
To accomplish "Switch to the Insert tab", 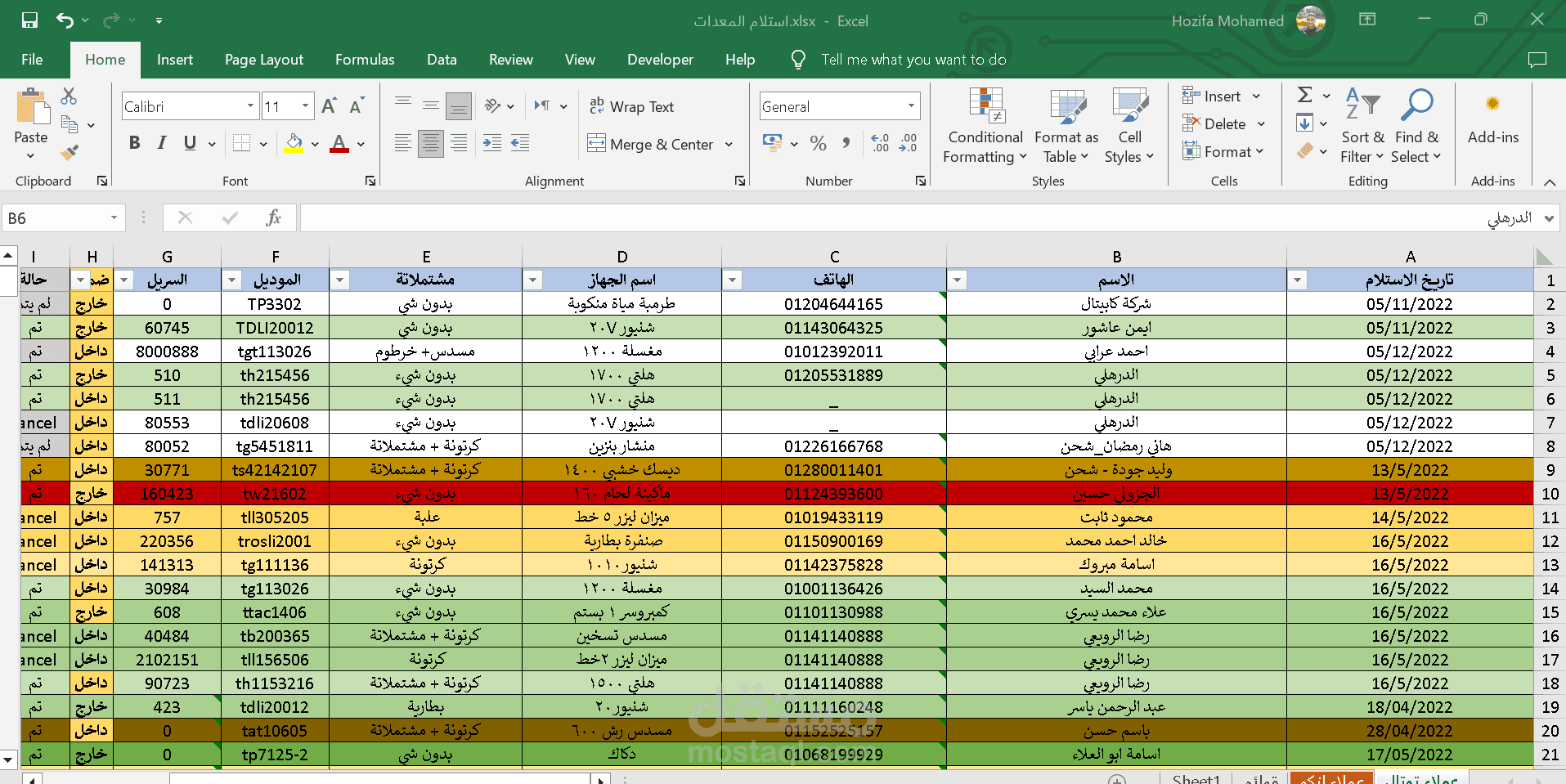I will click(175, 60).
